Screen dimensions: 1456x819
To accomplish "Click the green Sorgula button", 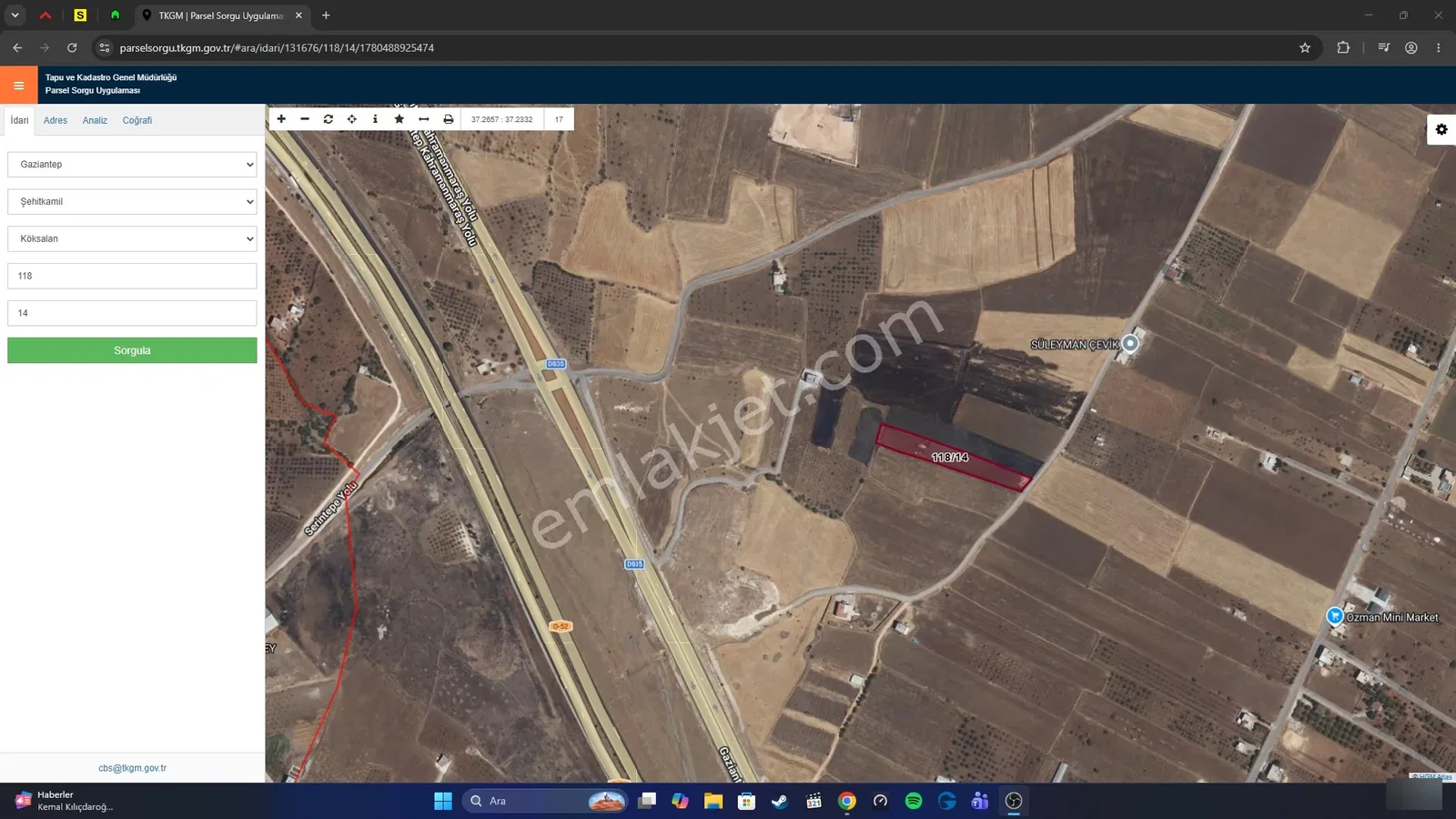I will pyautogui.click(x=132, y=350).
